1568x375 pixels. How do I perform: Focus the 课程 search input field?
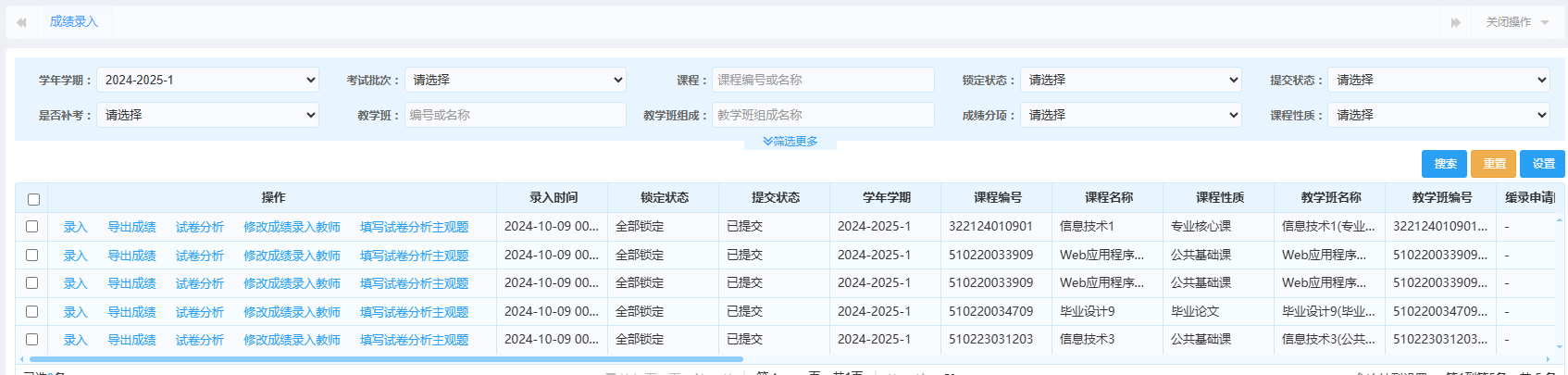click(x=822, y=81)
